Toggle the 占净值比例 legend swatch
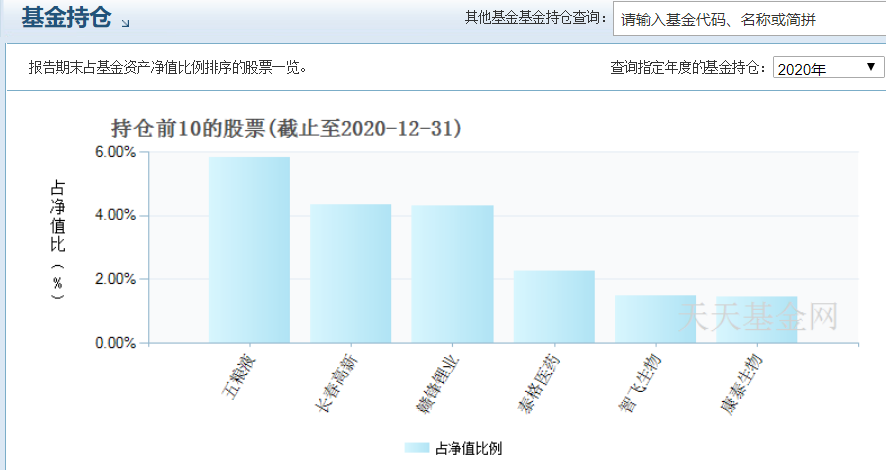 [x=417, y=448]
